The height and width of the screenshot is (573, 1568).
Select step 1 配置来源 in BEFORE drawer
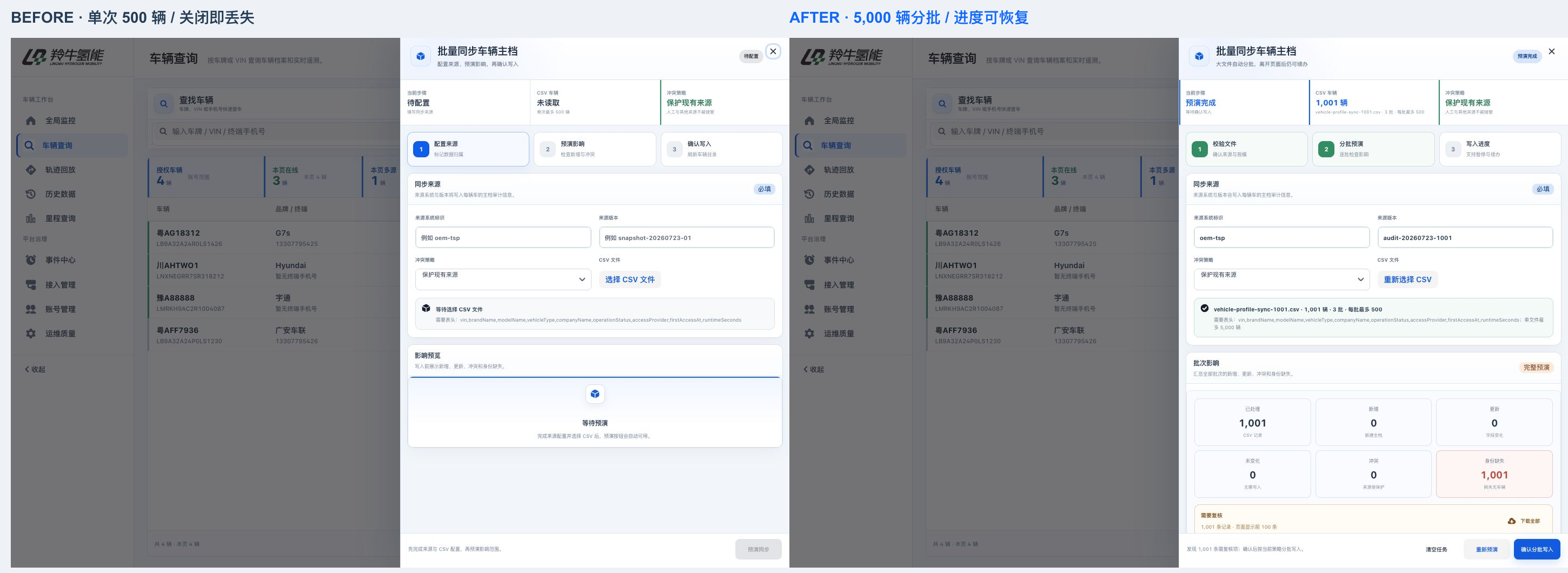coord(468,149)
